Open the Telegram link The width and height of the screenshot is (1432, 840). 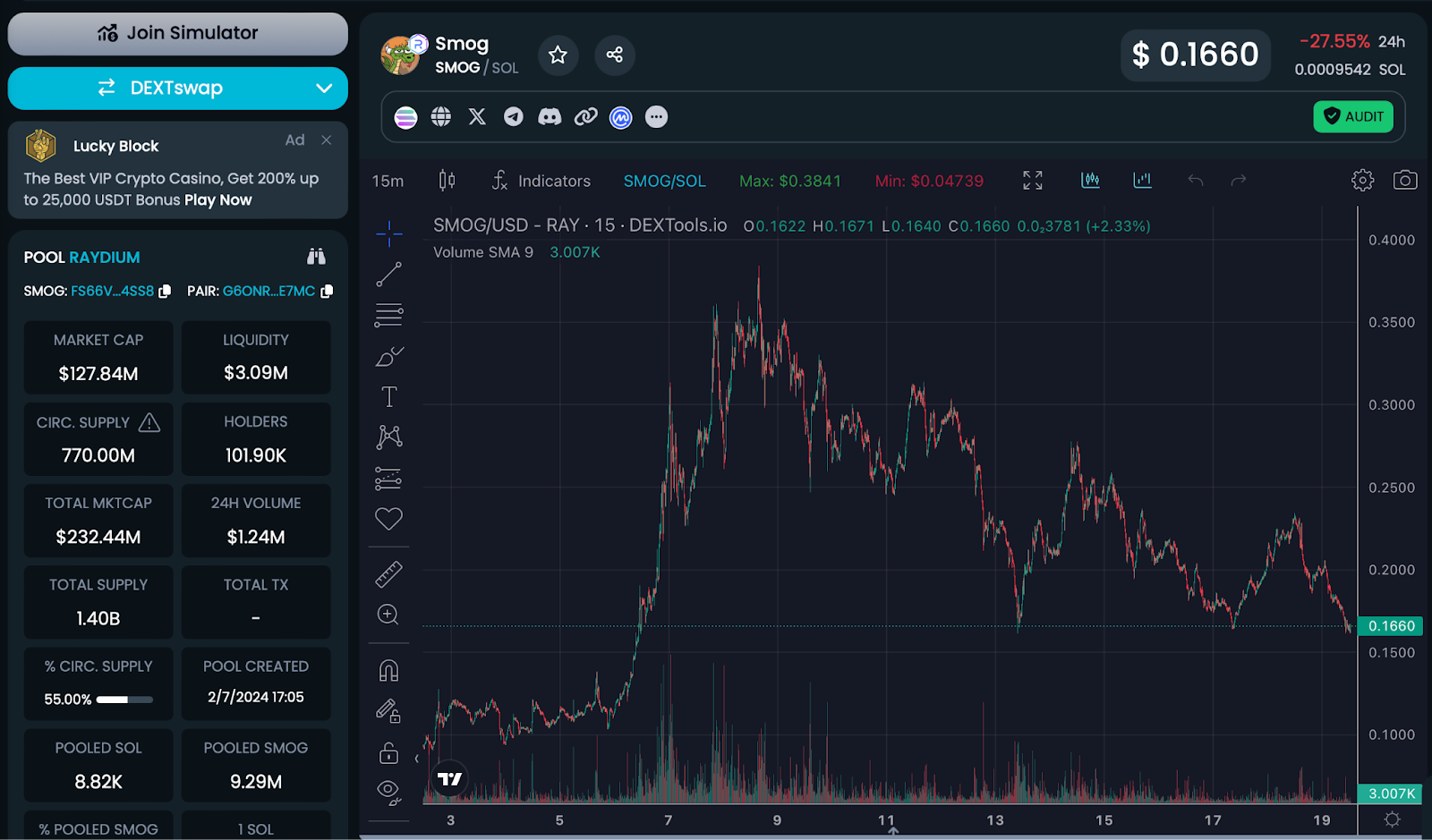click(513, 117)
